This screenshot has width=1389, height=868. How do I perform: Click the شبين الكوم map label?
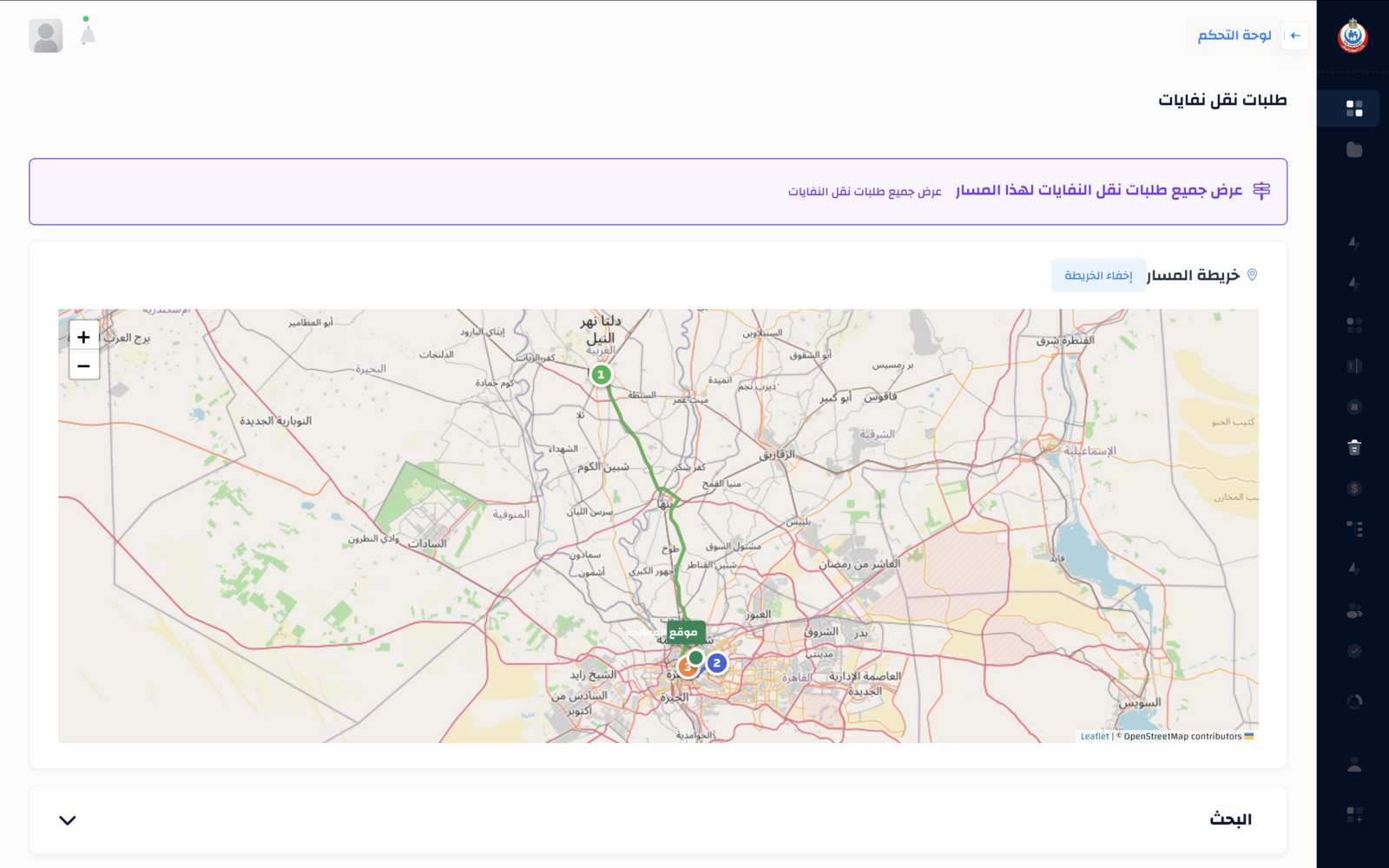click(x=603, y=467)
